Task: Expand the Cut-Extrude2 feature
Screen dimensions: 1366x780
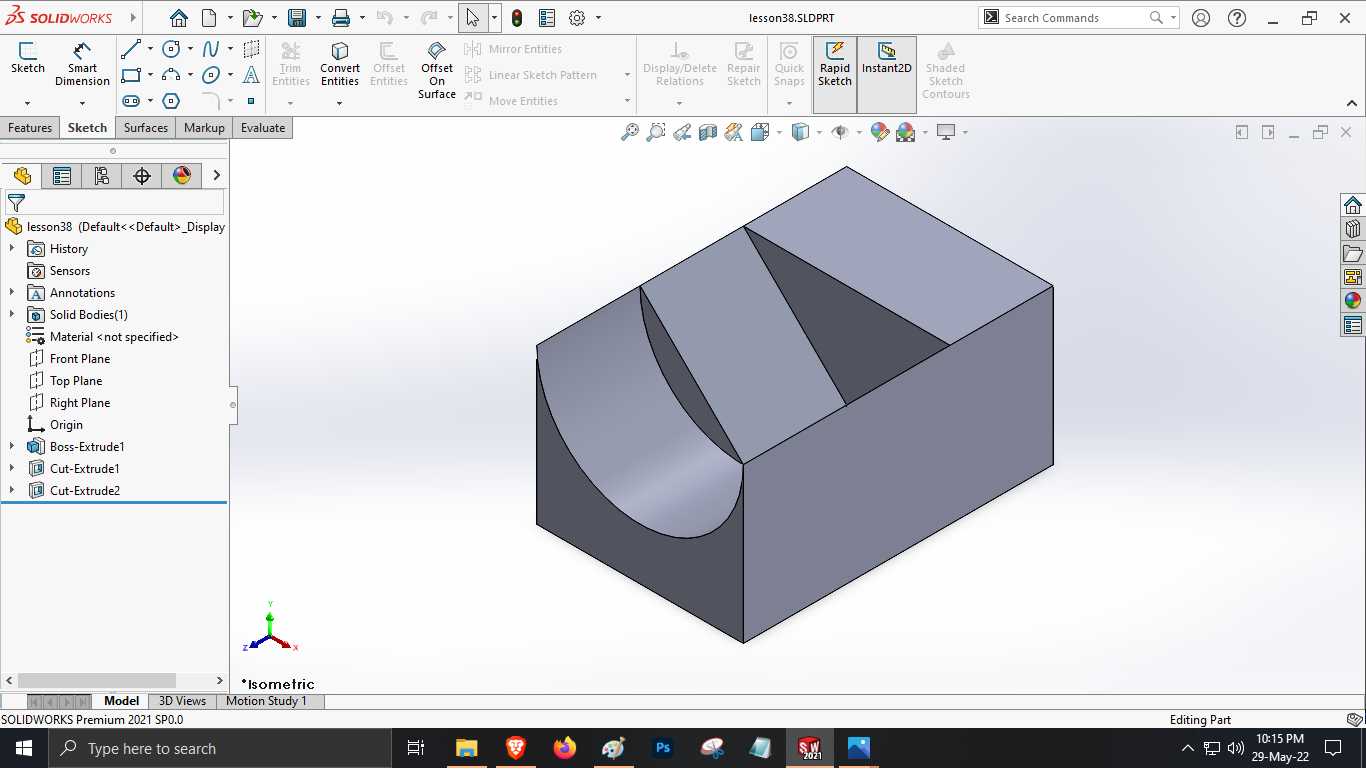Action: pos(12,491)
